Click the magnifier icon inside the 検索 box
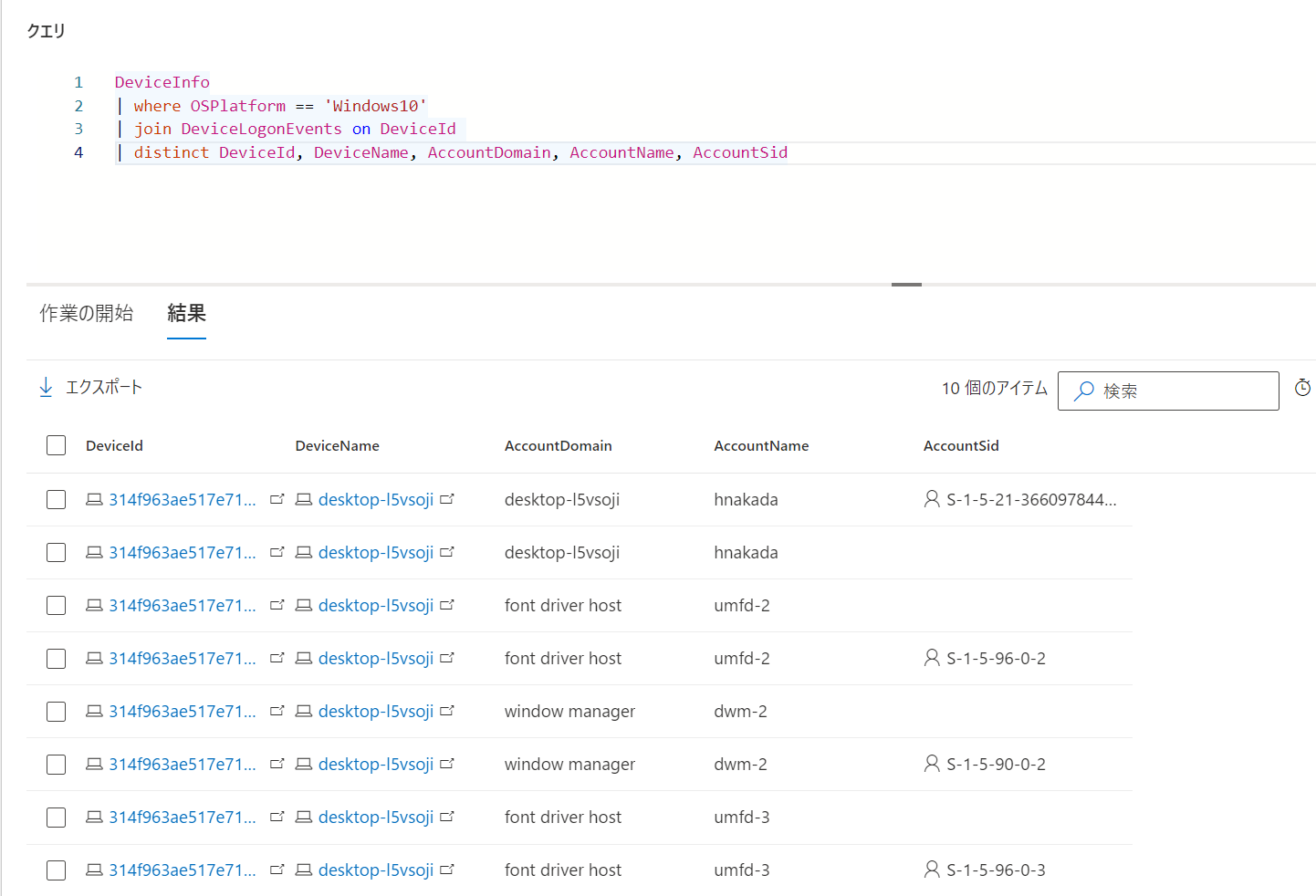This screenshot has height=896, width=1316. [x=1083, y=391]
